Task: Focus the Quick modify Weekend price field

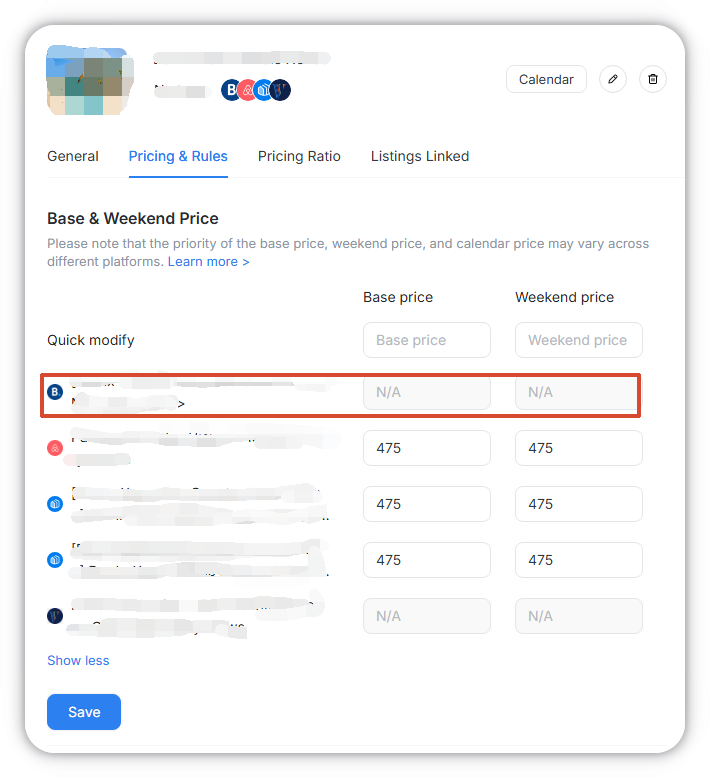Action: tap(578, 340)
